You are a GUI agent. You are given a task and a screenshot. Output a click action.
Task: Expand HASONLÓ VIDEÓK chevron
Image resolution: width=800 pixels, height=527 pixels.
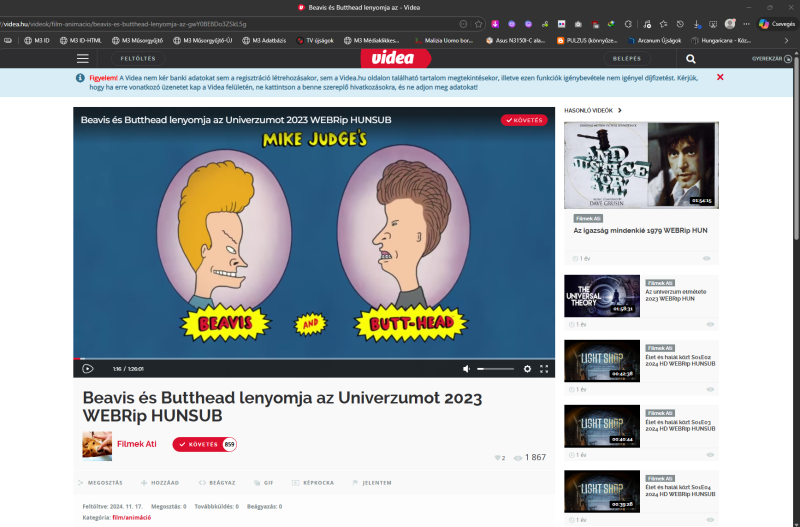coord(620,110)
